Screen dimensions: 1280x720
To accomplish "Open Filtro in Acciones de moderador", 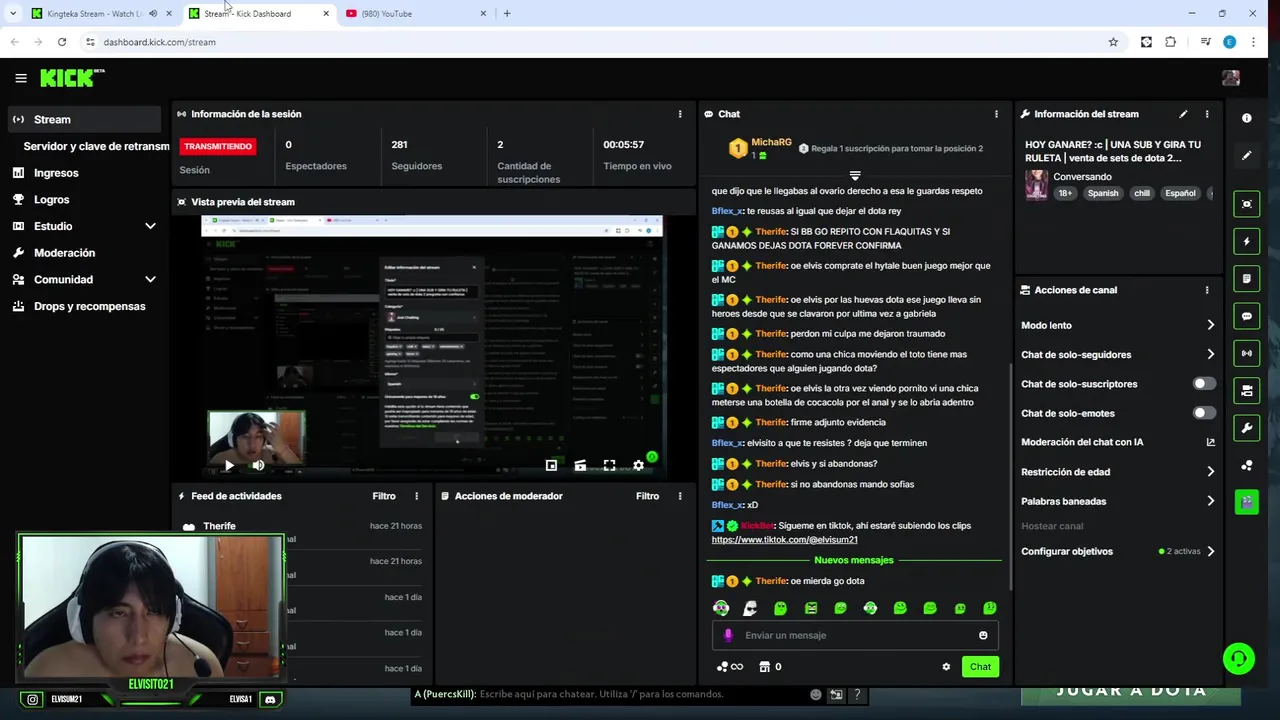I will (647, 496).
